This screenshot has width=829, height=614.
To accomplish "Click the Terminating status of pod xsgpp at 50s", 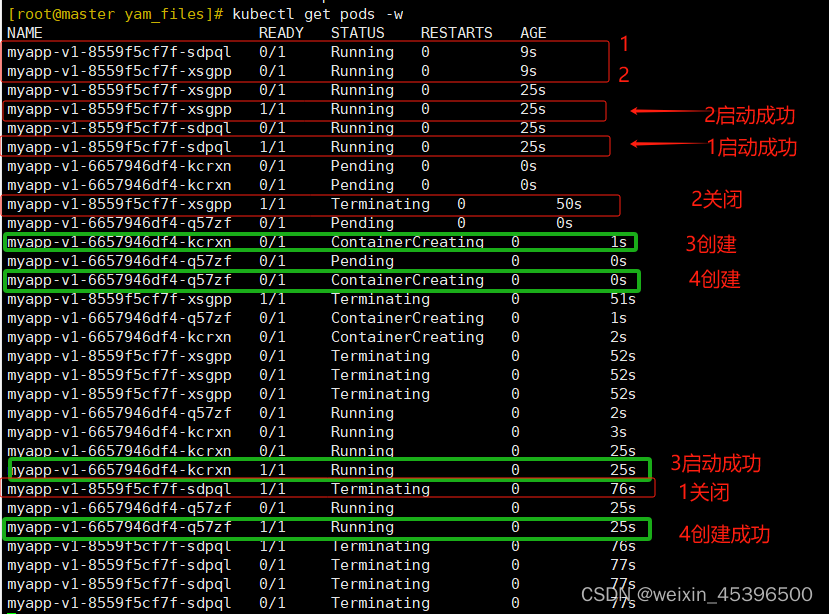I will [380, 203].
